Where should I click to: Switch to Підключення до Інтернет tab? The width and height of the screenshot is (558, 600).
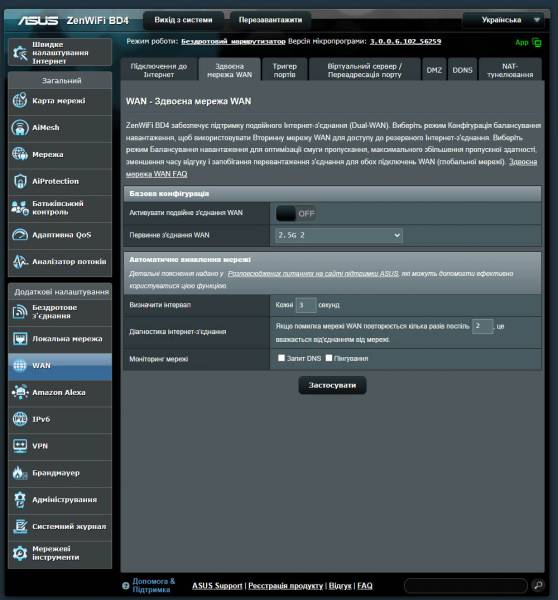point(159,70)
